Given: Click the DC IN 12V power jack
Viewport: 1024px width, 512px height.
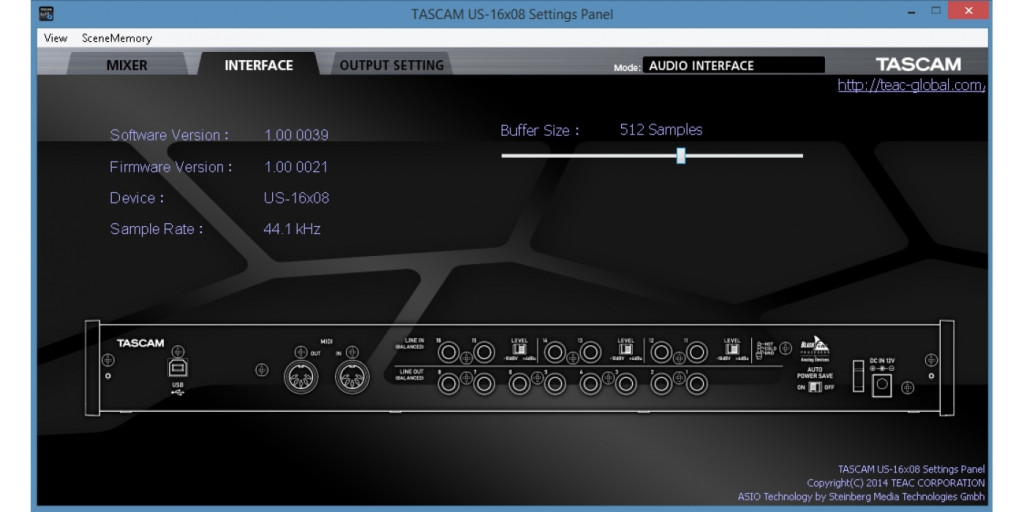Looking at the screenshot, I should pos(882,387).
